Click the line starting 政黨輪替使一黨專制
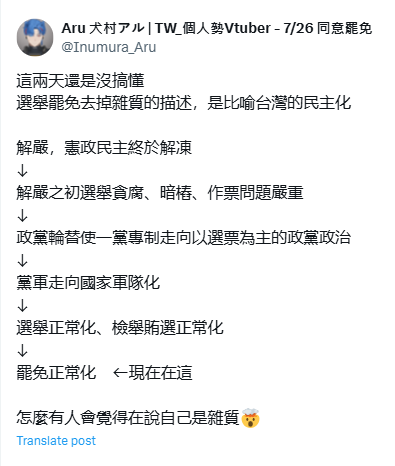This screenshot has width=395, height=466. pos(184,238)
